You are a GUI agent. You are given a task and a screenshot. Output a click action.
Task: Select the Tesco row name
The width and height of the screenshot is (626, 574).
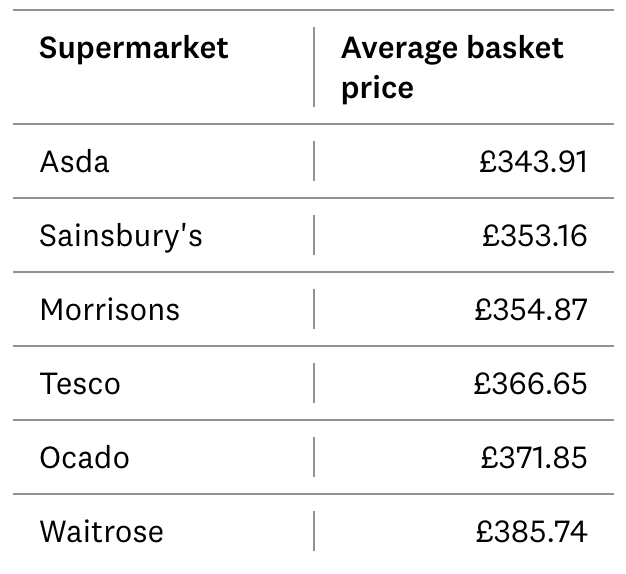point(80,384)
